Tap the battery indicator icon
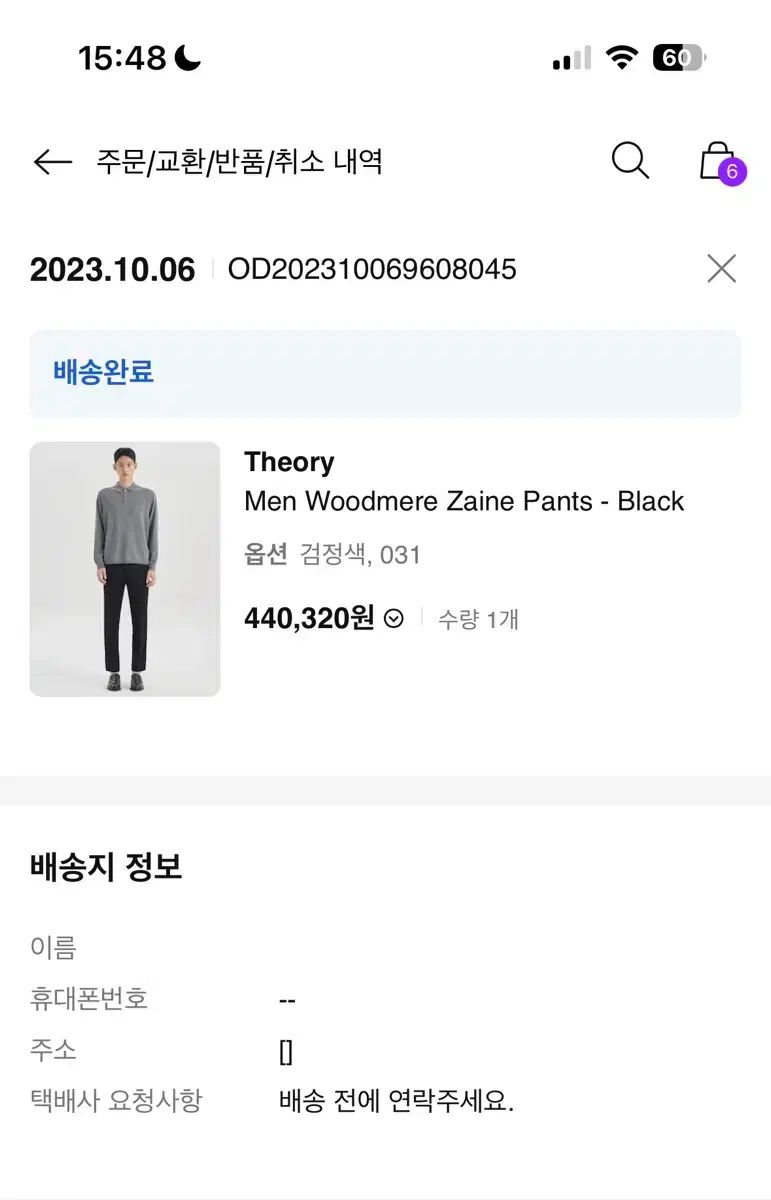Image resolution: width=771 pixels, height=1200 pixels. point(679,58)
